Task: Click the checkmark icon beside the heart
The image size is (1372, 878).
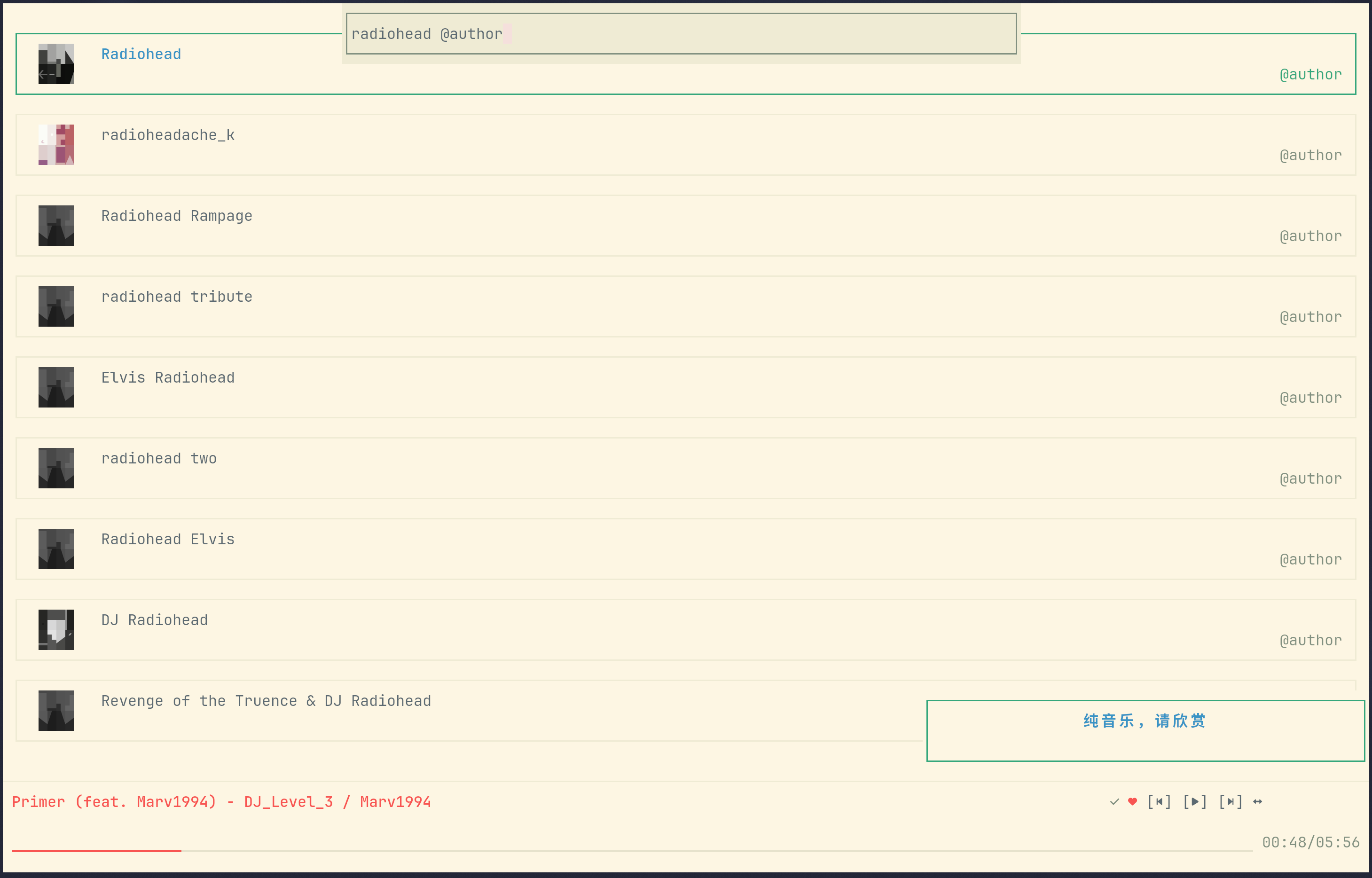Action: 1114,802
